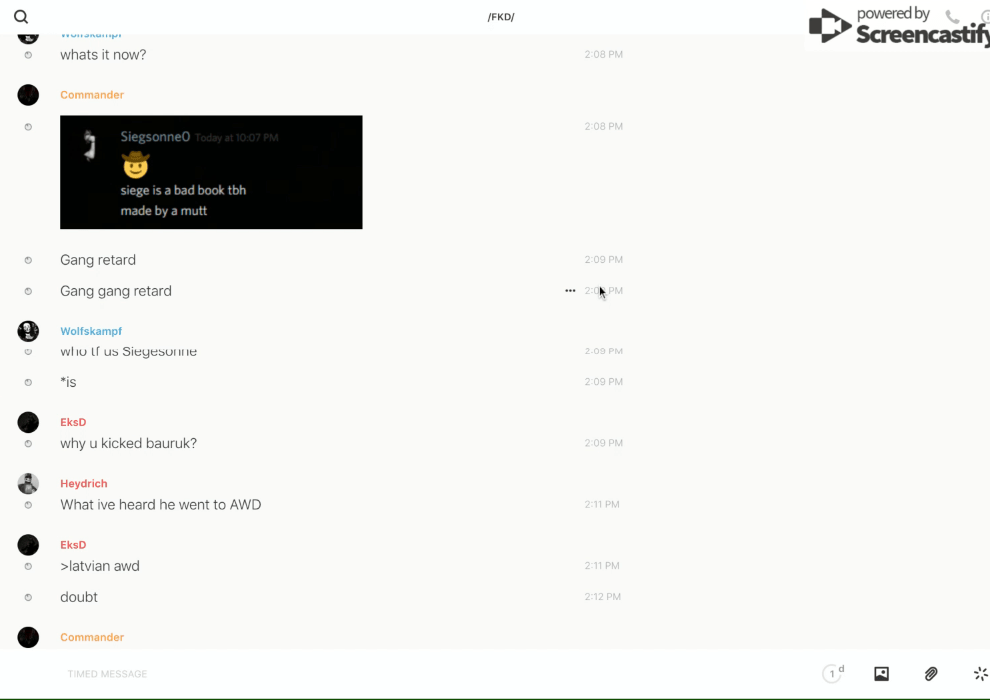This screenshot has height=700, width=990.
Task: Open the timed message duration selector
Action: (x=833, y=674)
